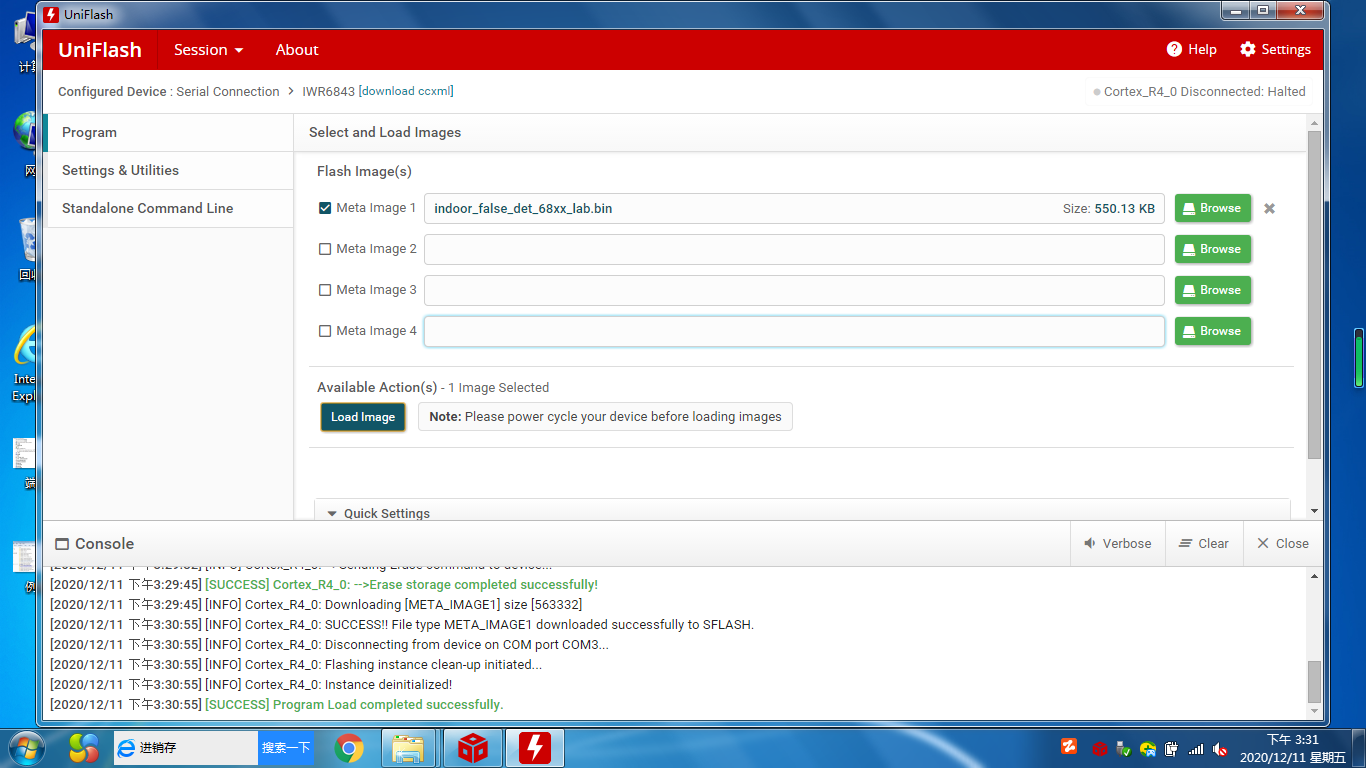Open the Internet Explorer desktop shortcut
1366x768 pixels.
25,364
